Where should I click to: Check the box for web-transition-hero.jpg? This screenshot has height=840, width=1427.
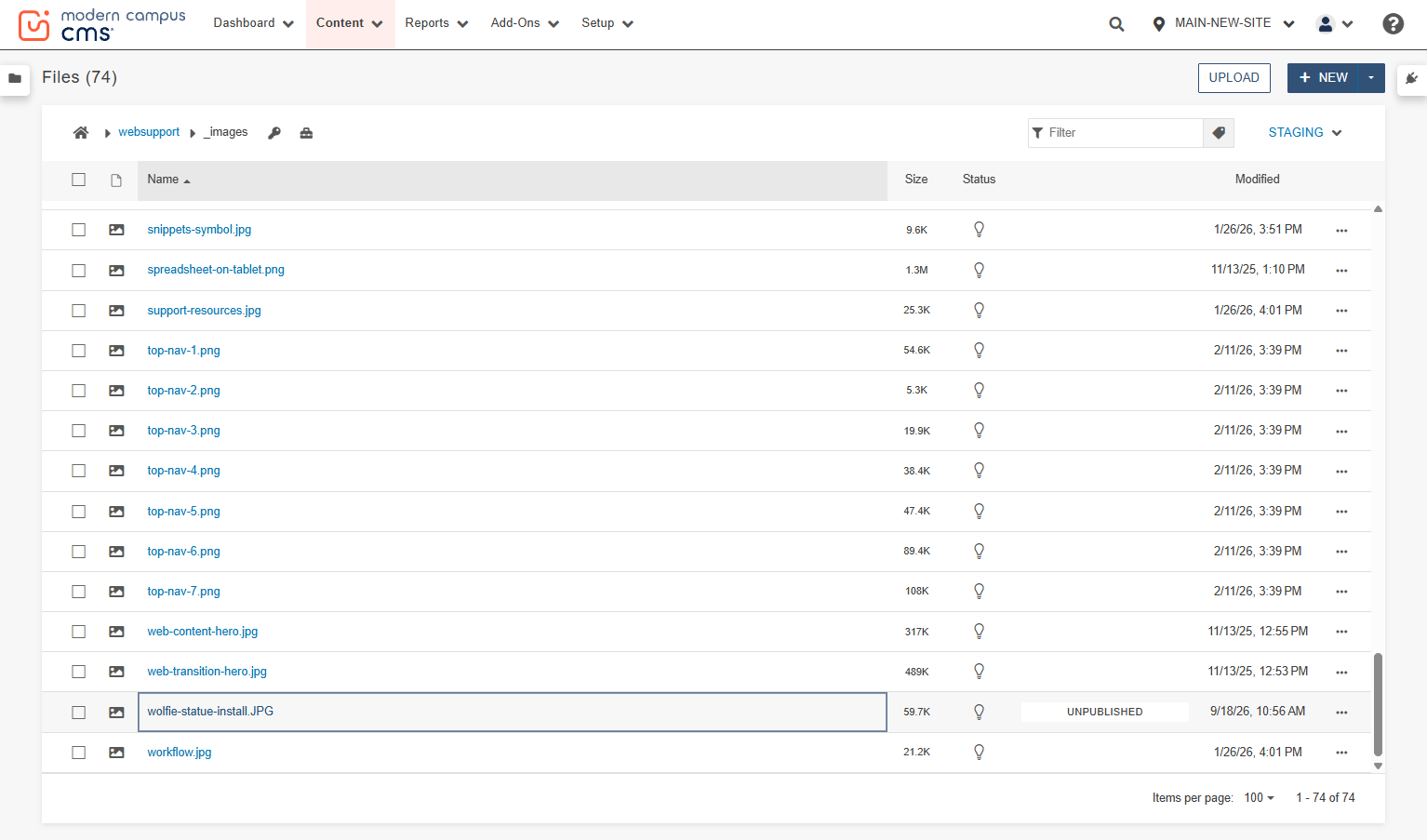(x=79, y=672)
